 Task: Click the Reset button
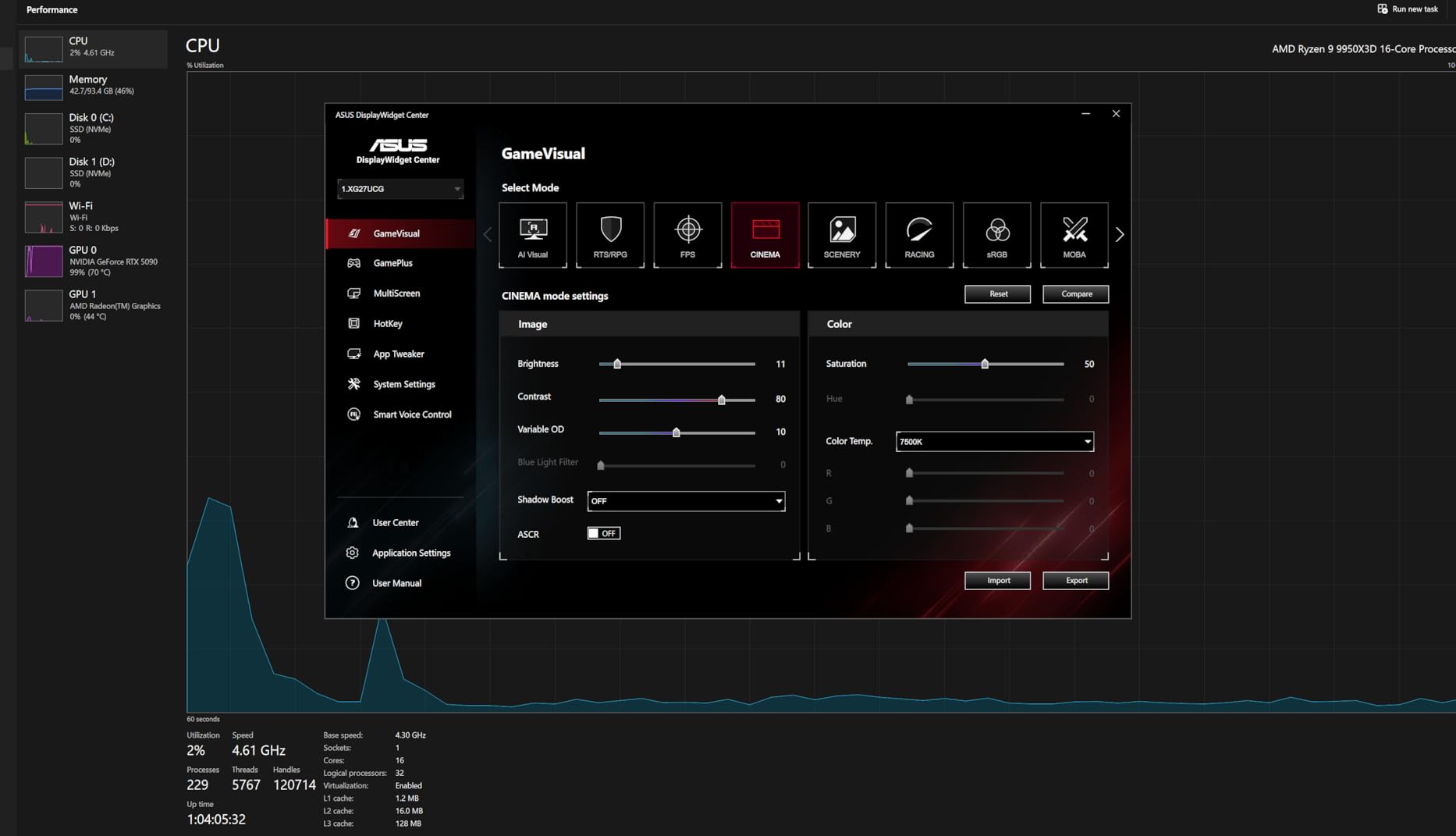coord(998,294)
